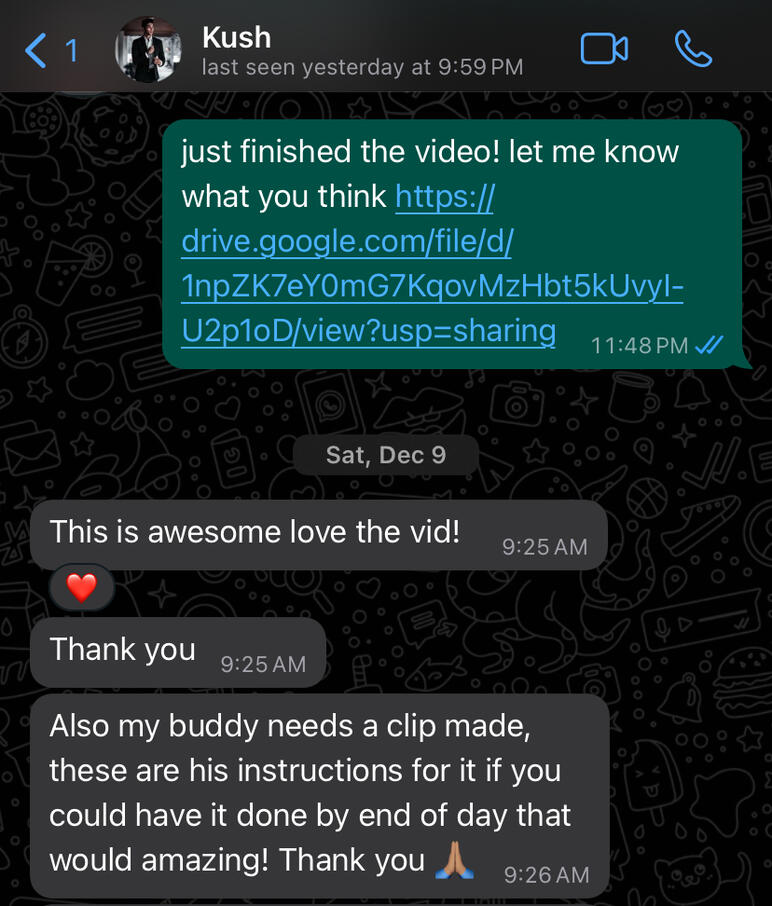Open Kush's profile picture
Viewport: 772px width, 906px height.
pos(148,50)
